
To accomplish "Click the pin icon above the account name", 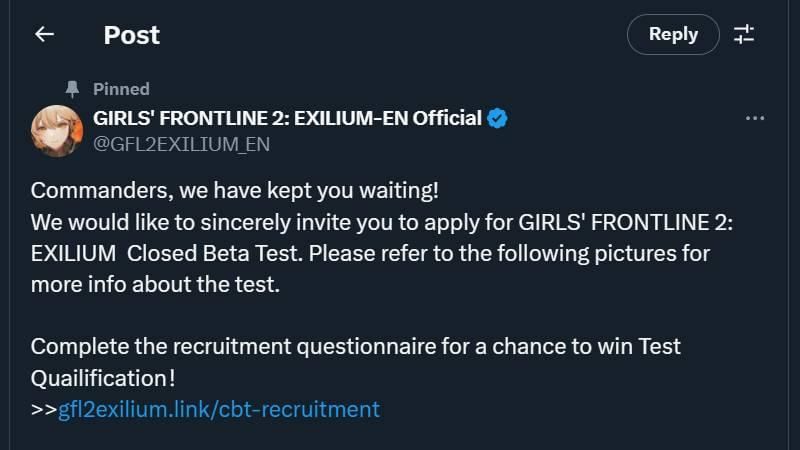I will point(71,89).
